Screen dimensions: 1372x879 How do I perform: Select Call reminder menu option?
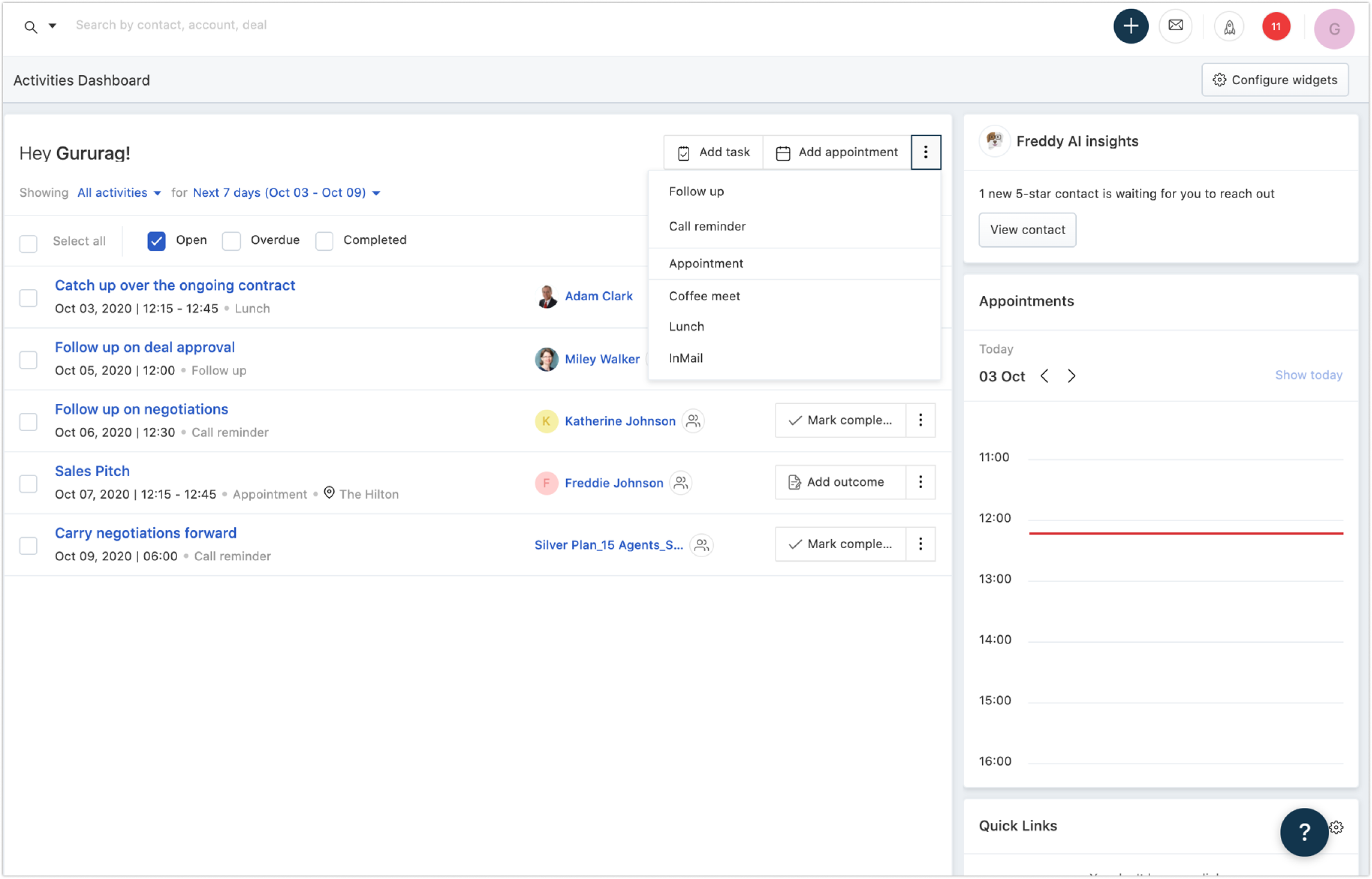tap(707, 226)
